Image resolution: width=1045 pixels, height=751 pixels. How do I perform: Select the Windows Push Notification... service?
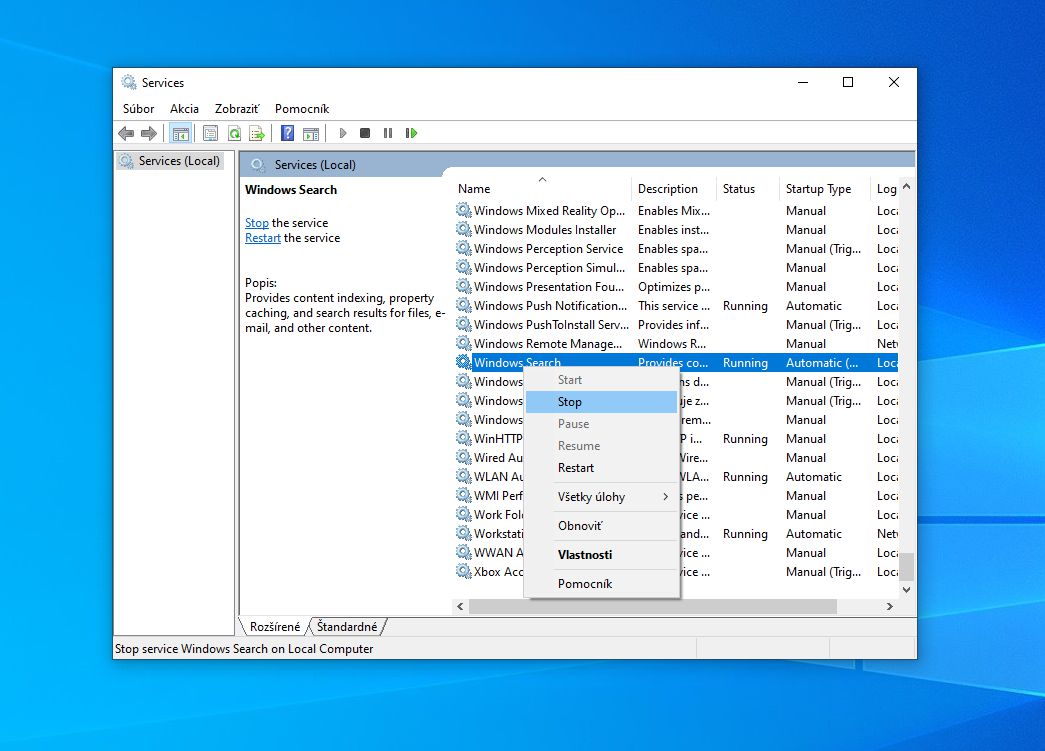pos(676,305)
